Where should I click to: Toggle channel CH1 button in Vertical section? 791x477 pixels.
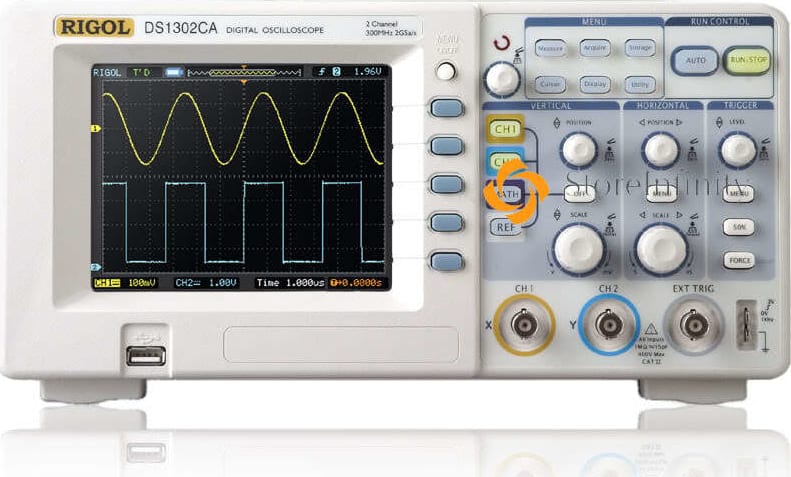click(505, 129)
